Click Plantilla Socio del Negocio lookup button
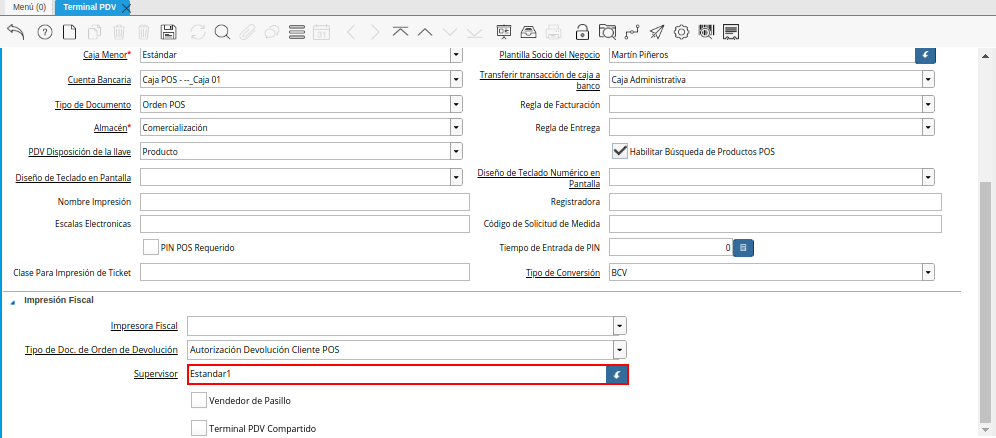This screenshot has width=996, height=438. (x=925, y=55)
